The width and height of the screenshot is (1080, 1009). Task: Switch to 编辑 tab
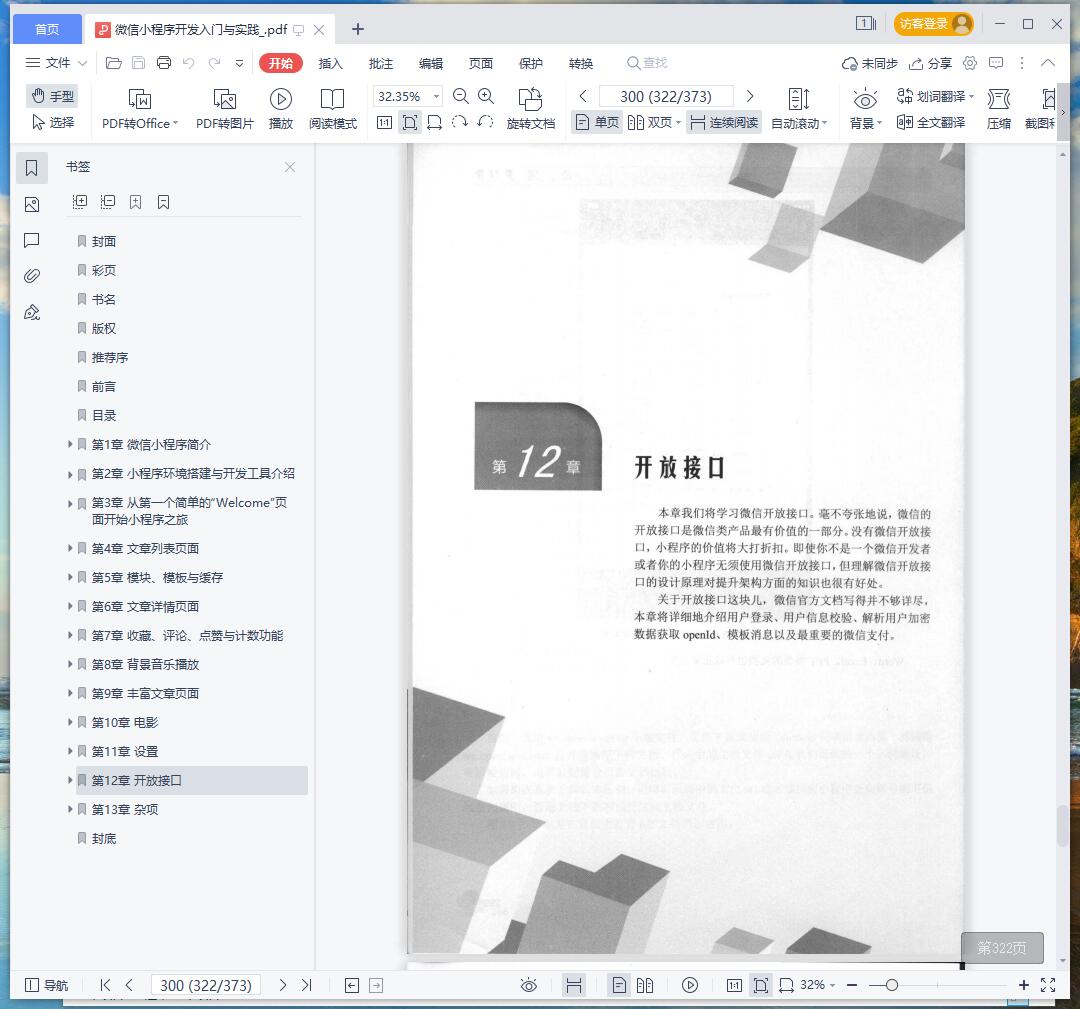click(431, 63)
